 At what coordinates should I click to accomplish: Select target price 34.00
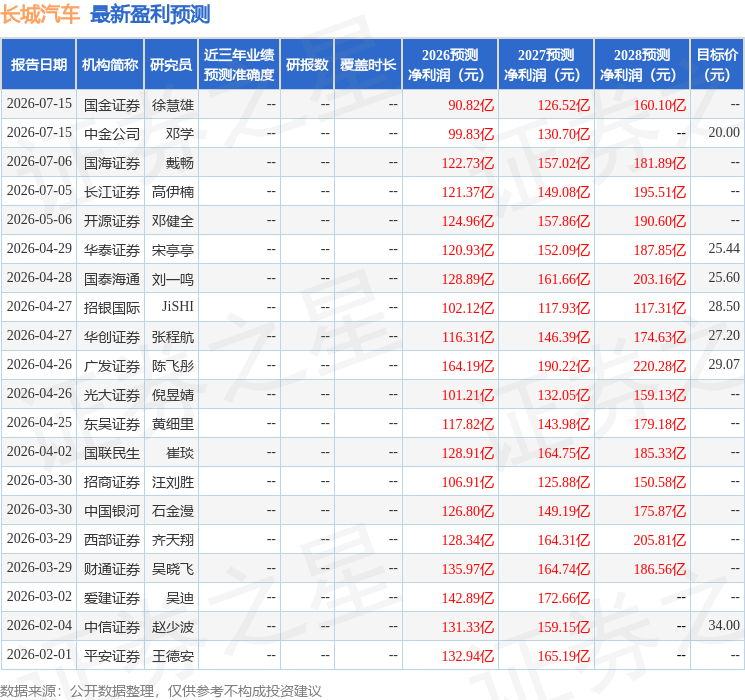(724, 625)
